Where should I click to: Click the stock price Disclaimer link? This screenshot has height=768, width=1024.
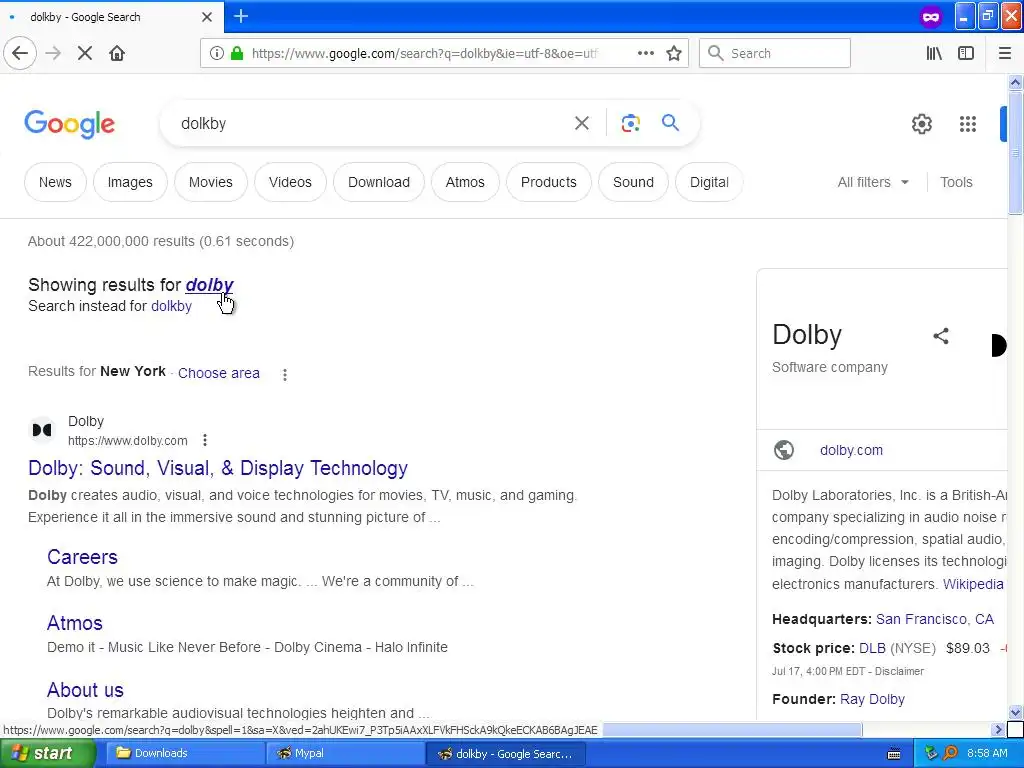tap(899, 671)
